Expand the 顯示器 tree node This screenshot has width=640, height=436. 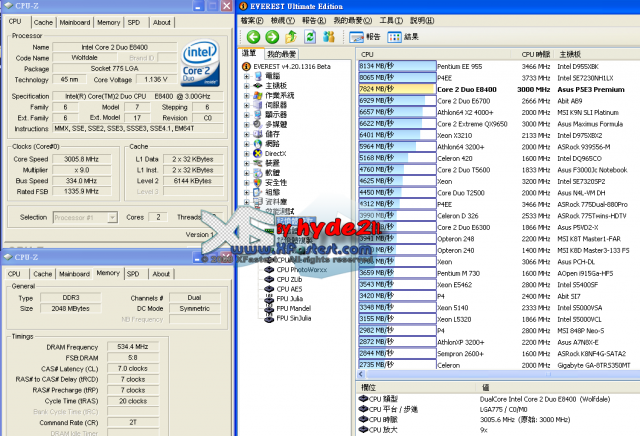coord(247,115)
